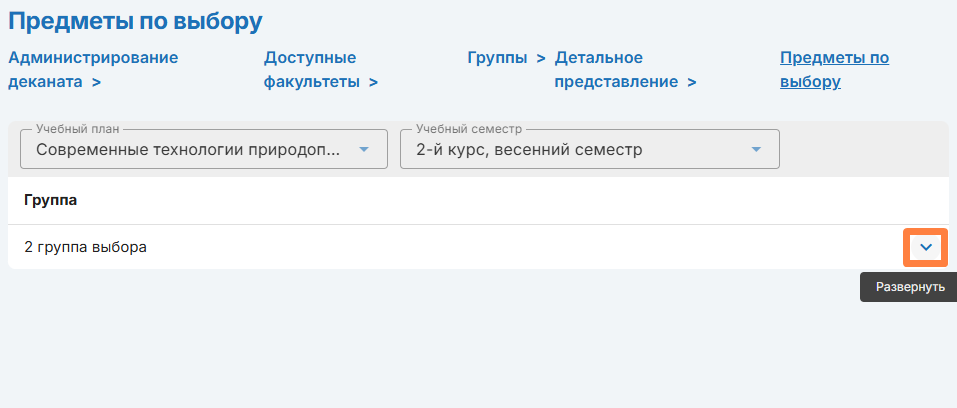Open the "2-й курс, весенний семестр" selector
The width and height of the screenshot is (957, 408).
(x=575, y=150)
